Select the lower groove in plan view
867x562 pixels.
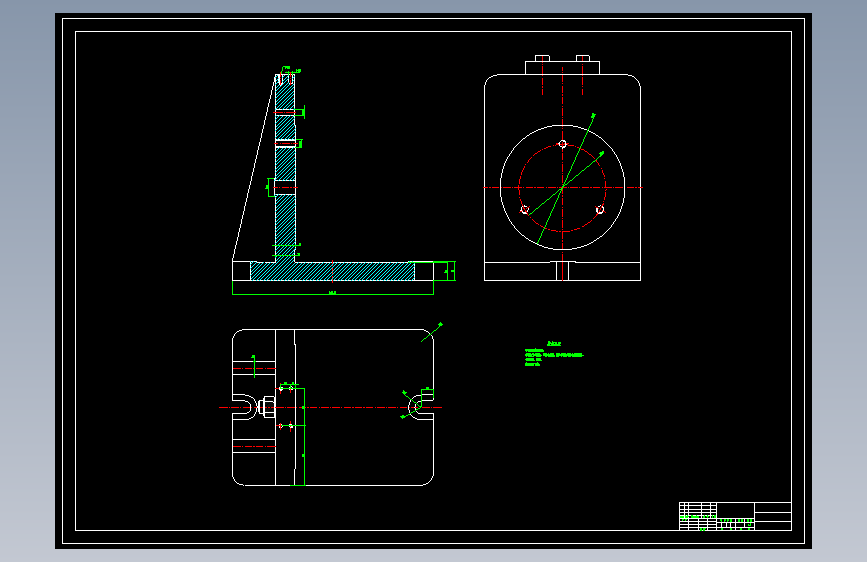[x=254, y=446]
